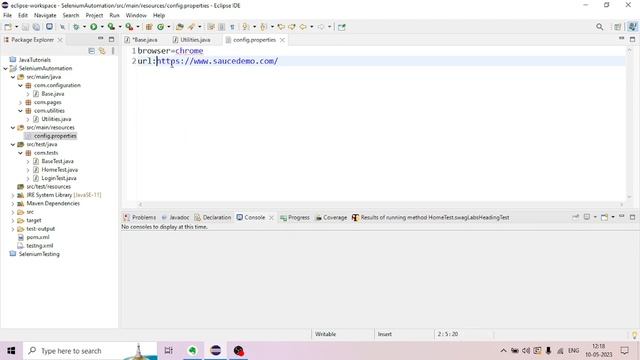Switch to the Coverage tab
The image size is (640, 360).
click(331, 218)
